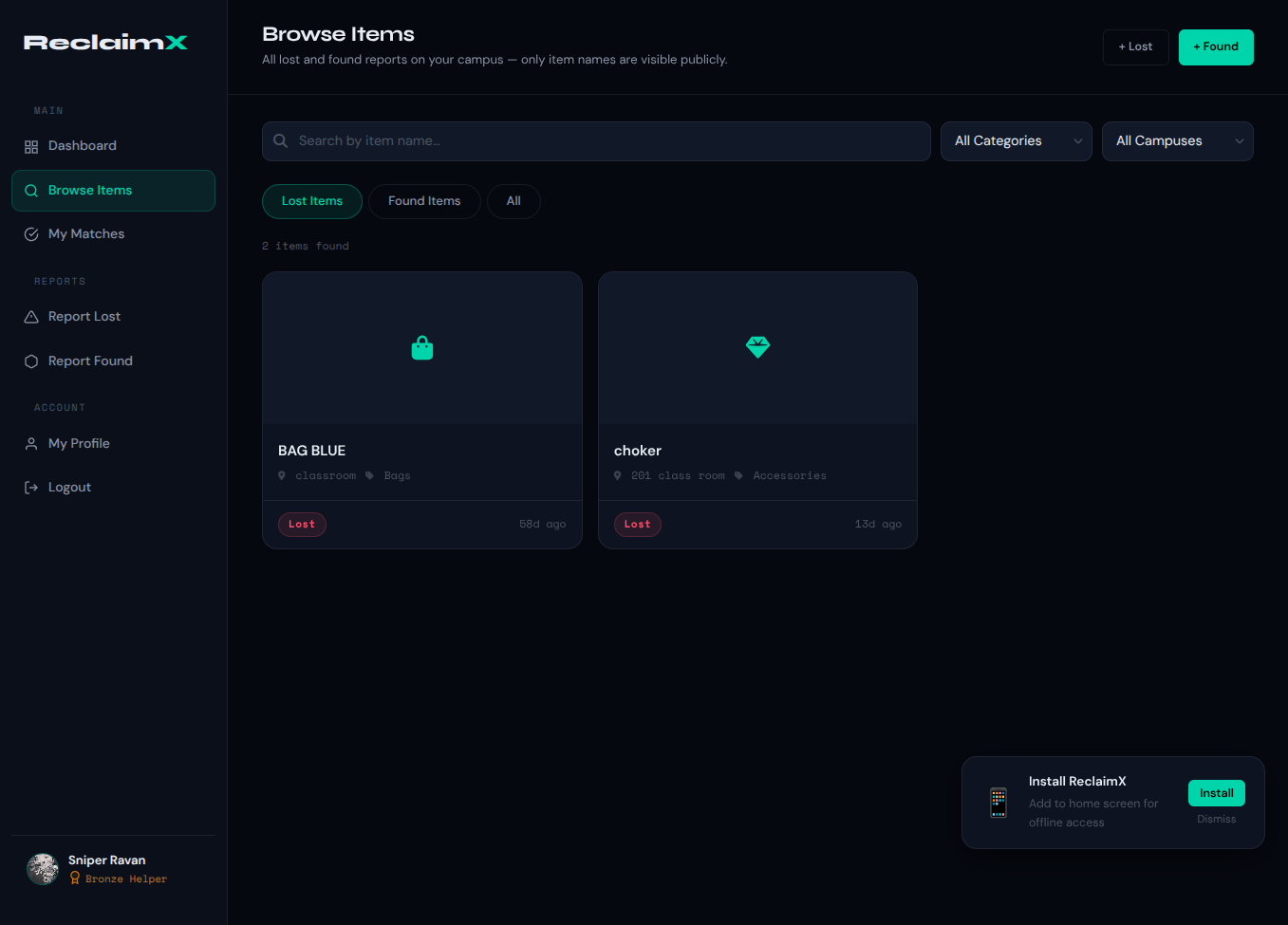Open Sniper Ravan's avatar picture

(x=43, y=869)
